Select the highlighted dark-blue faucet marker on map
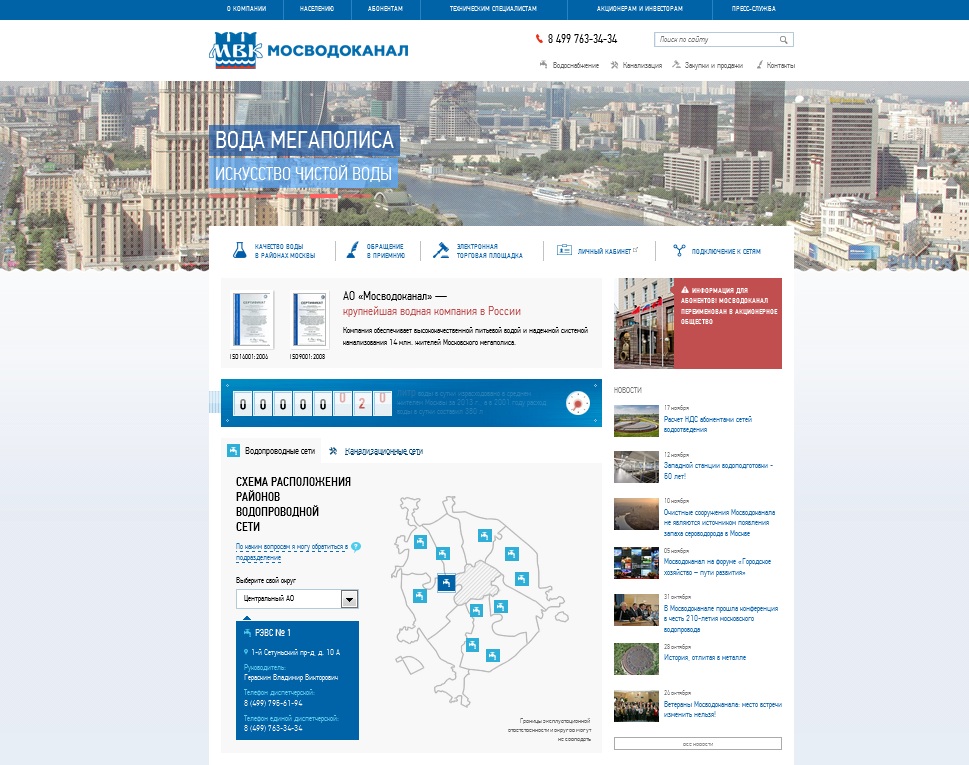Screen dimensions: 969x765 [x=446, y=582]
